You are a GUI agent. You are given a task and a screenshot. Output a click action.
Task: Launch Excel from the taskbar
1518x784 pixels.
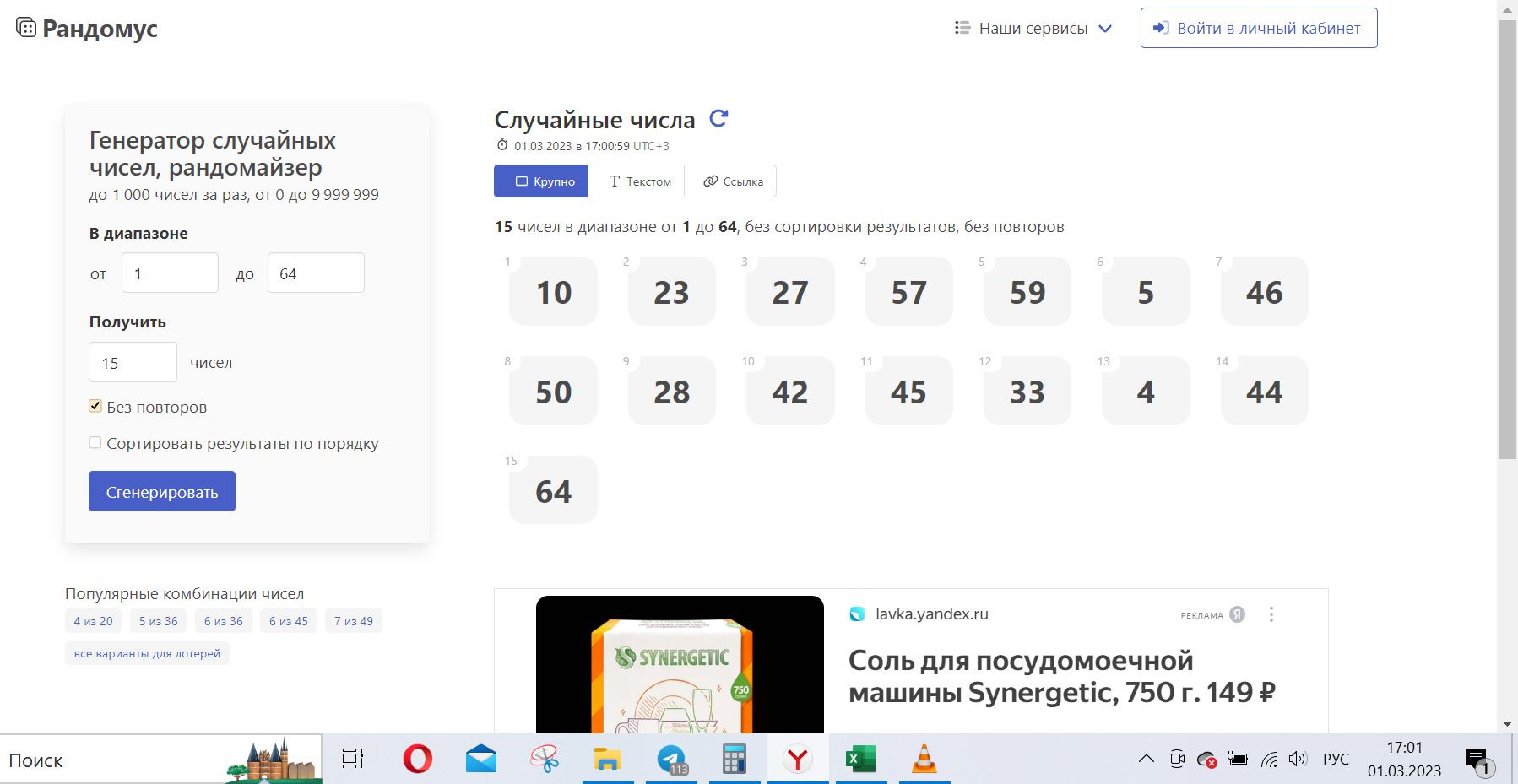[x=860, y=760]
